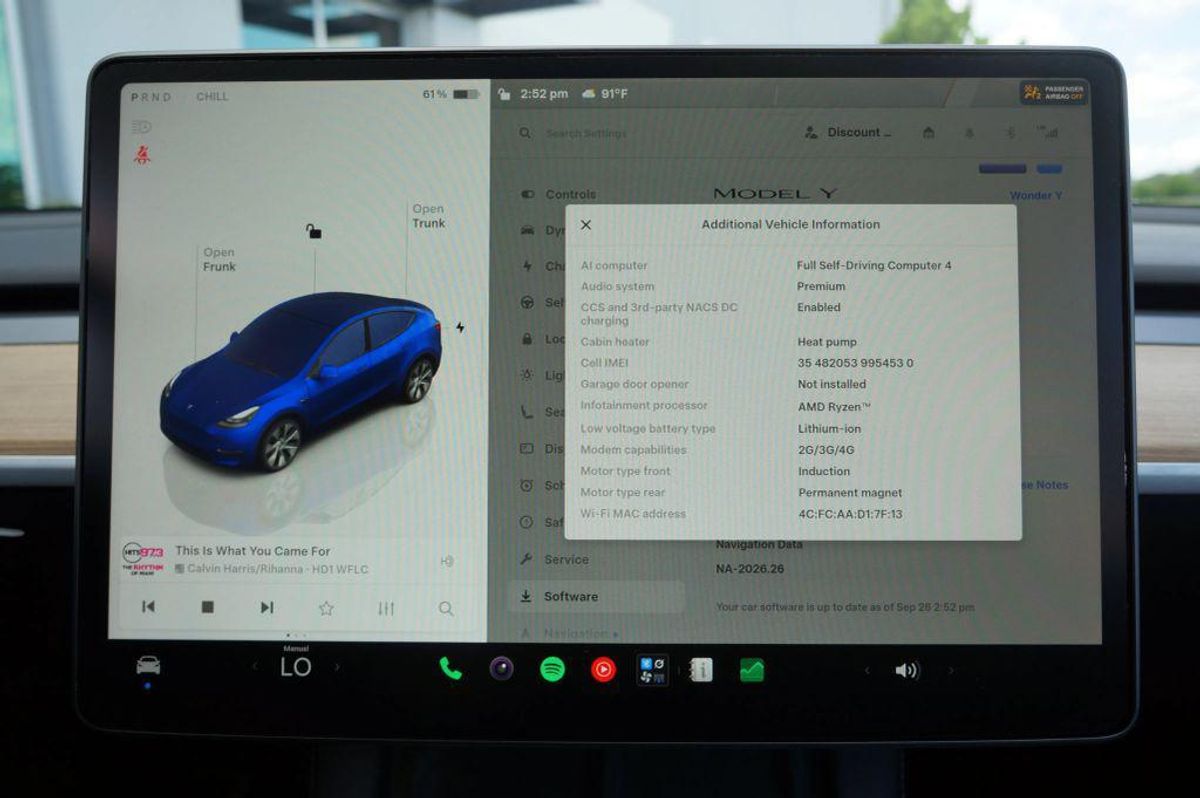The width and height of the screenshot is (1200, 798).
Task: Click the Wonder Y vehicle name link
Action: tap(1037, 196)
